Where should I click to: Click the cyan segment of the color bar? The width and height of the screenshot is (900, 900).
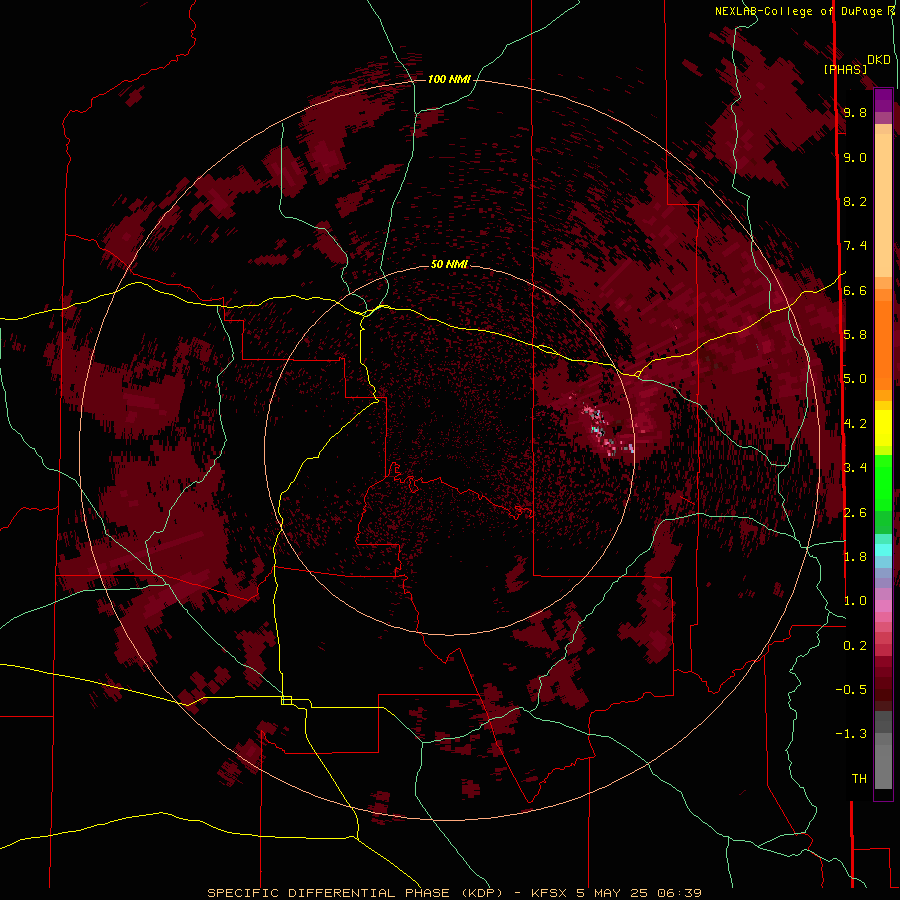pyautogui.click(x=883, y=550)
